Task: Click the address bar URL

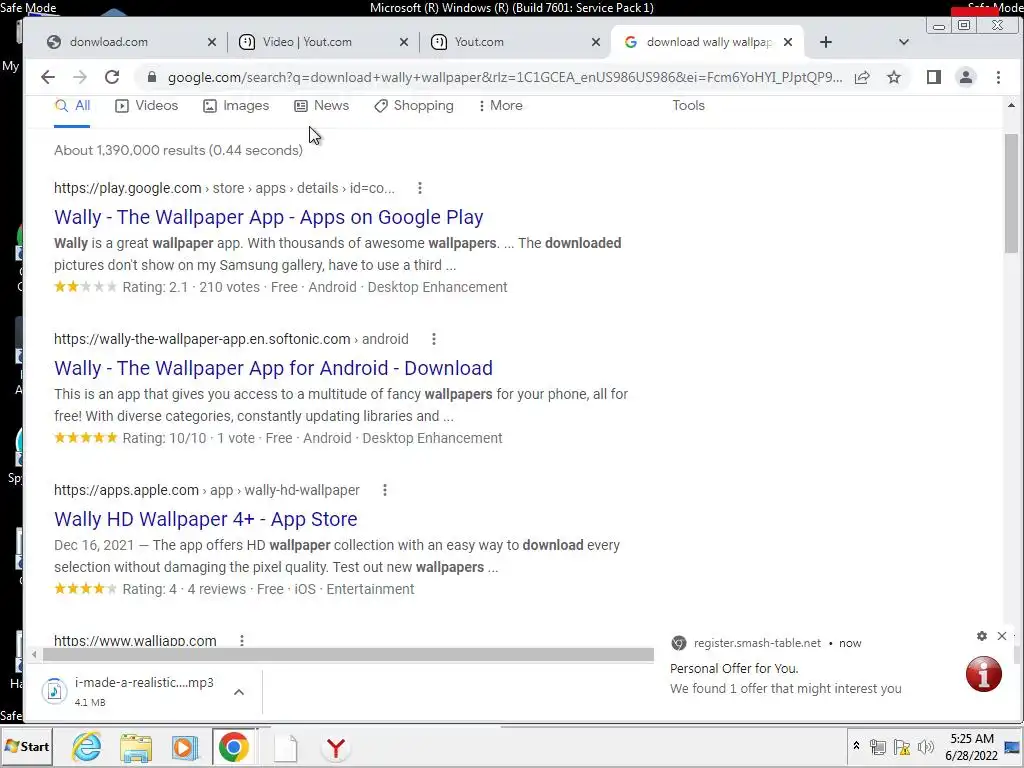Action: coord(505,77)
